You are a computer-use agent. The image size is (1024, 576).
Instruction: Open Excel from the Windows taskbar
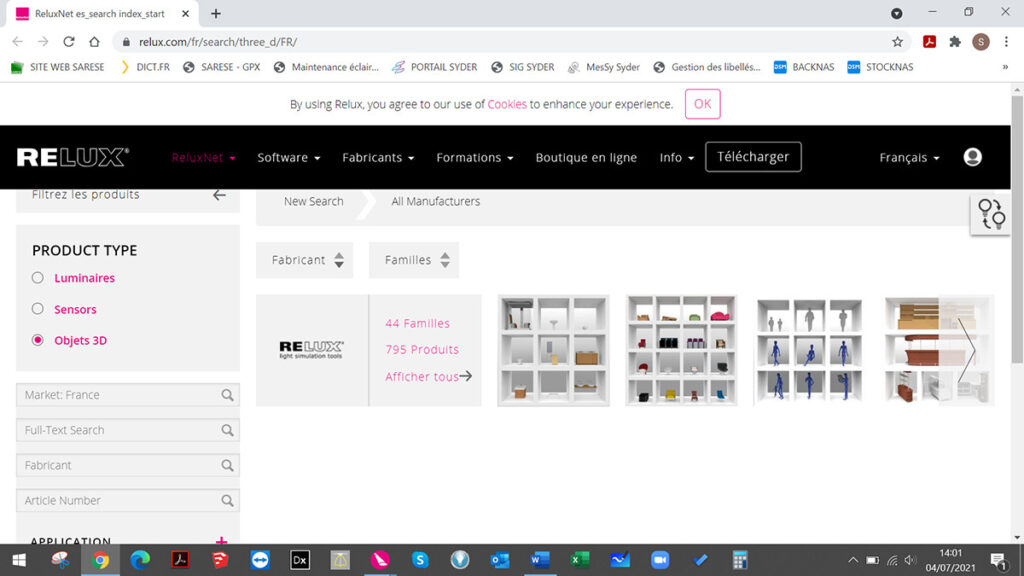[x=580, y=560]
